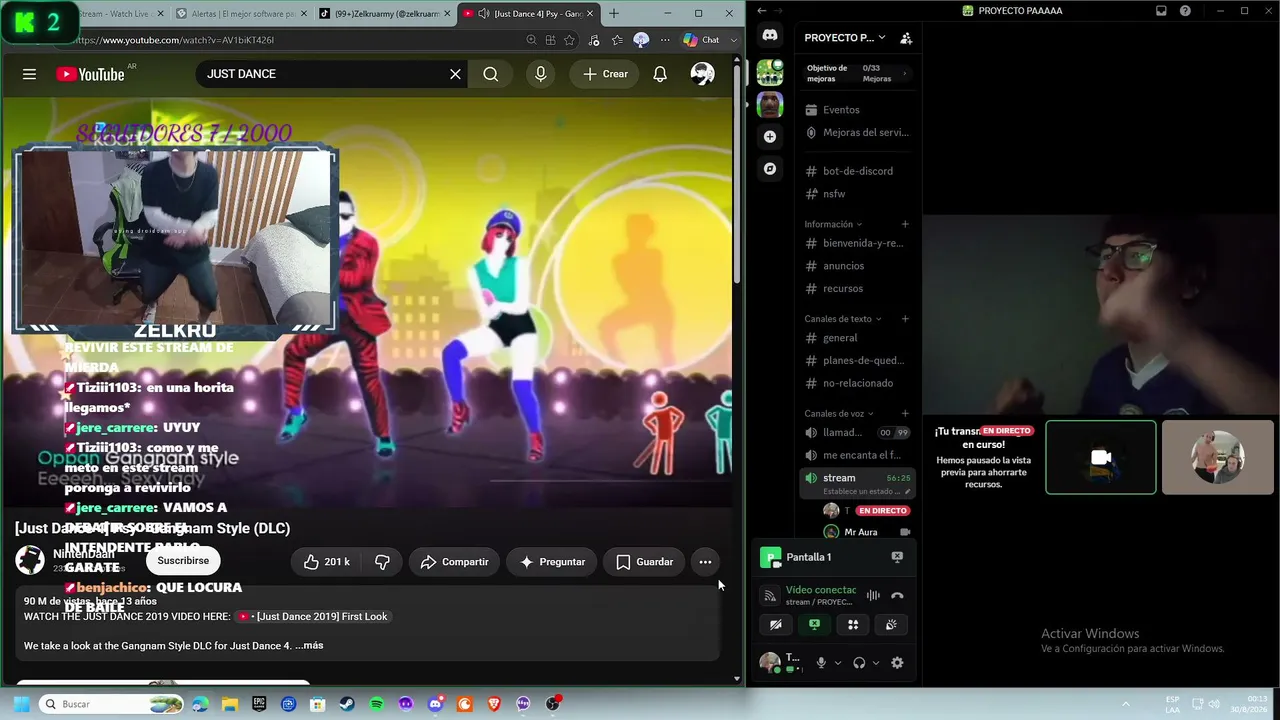Image resolution: width=1280 pixels, height=720 pixels.
Task: Open headphone output options chevron
Action: tap(876, 663)
